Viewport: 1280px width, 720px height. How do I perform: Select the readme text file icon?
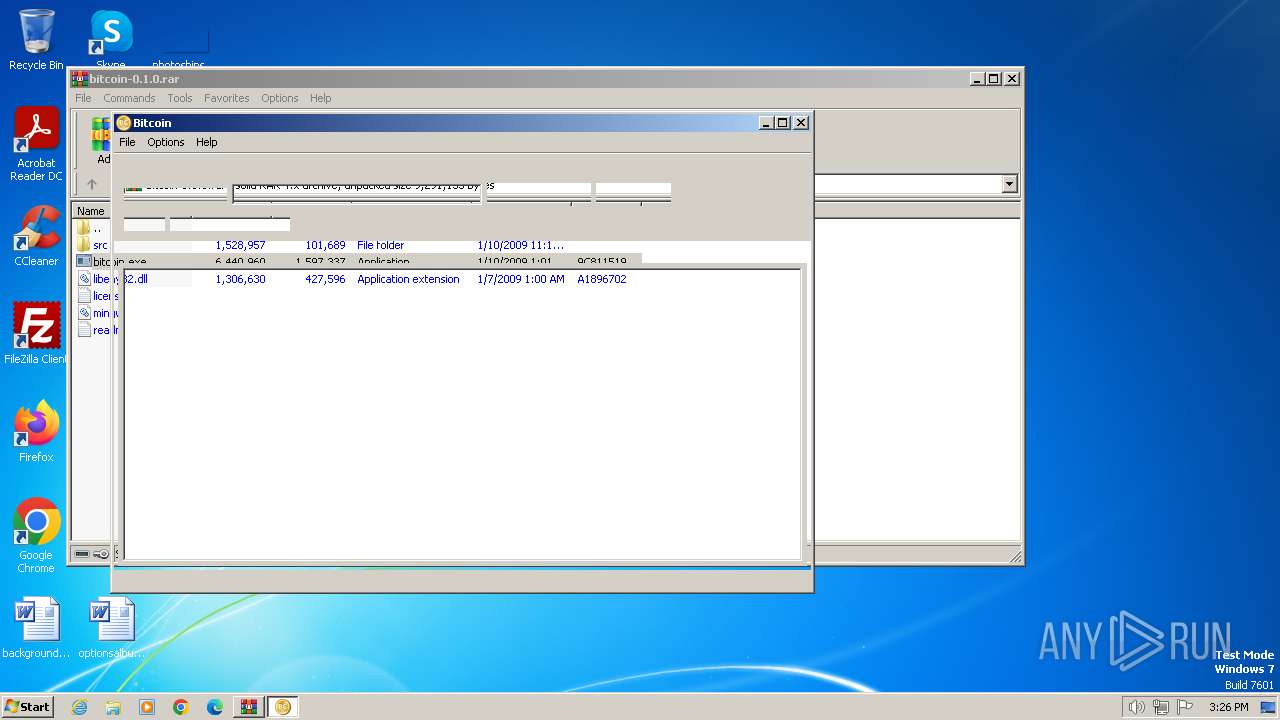tap(84, 330)
